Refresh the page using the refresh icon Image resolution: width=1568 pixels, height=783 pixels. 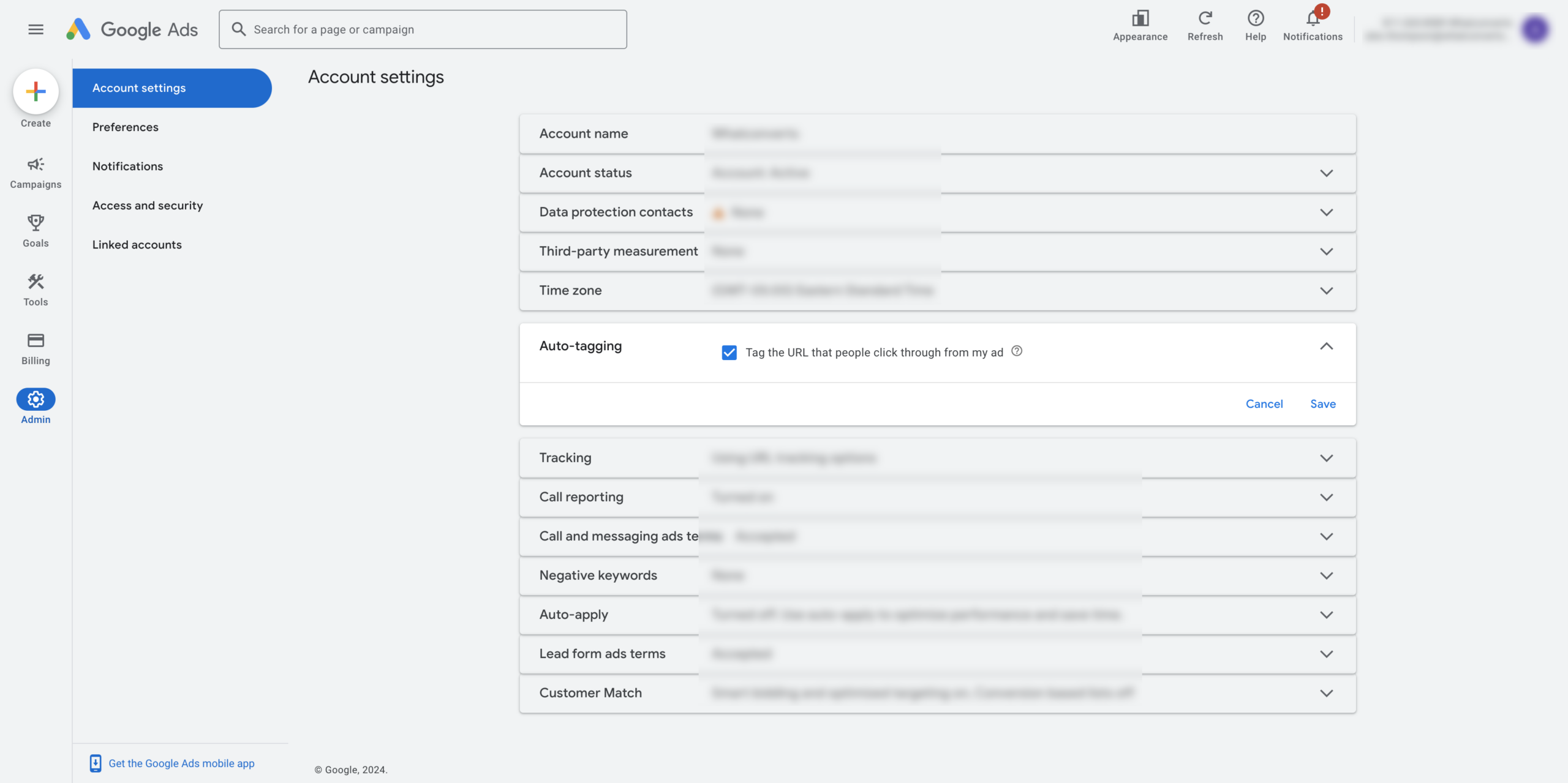1204,18
